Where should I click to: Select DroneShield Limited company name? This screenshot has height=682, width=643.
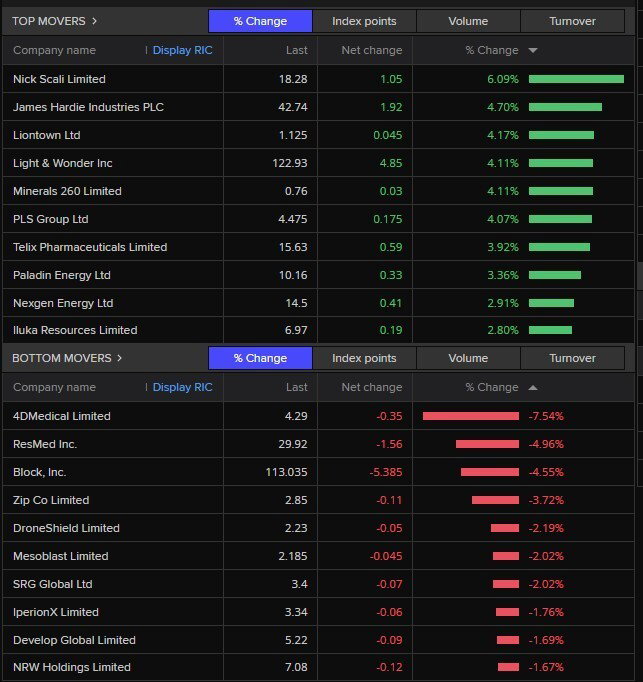[66, 528]
